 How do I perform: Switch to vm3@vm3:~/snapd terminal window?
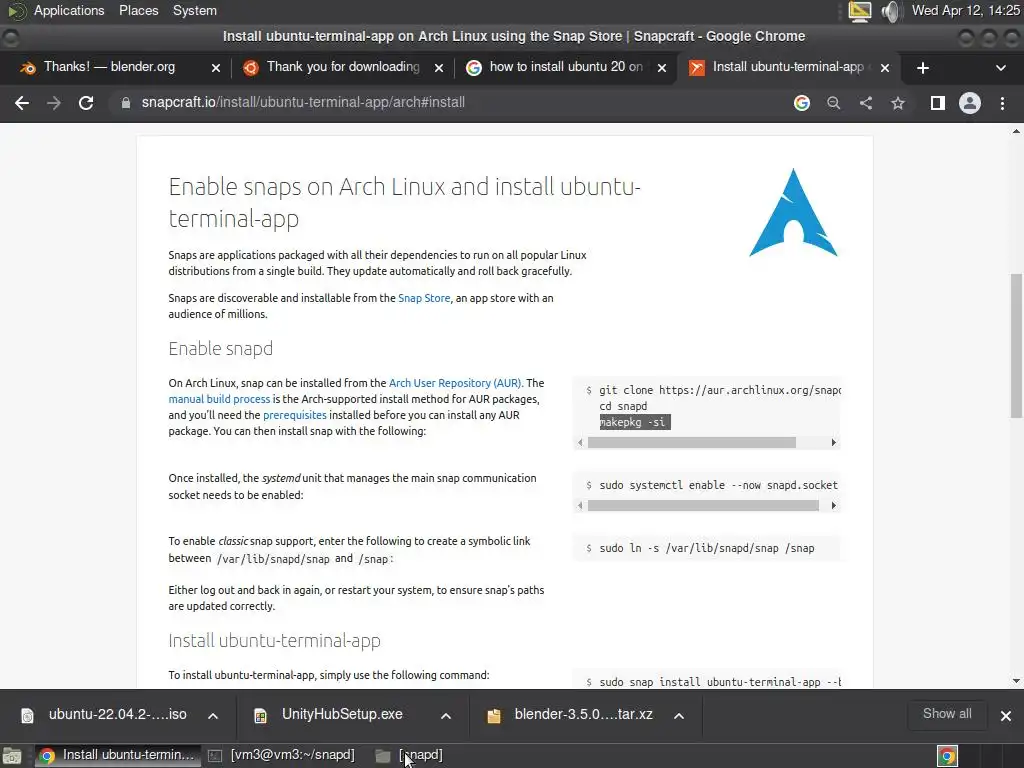[281, 756]
